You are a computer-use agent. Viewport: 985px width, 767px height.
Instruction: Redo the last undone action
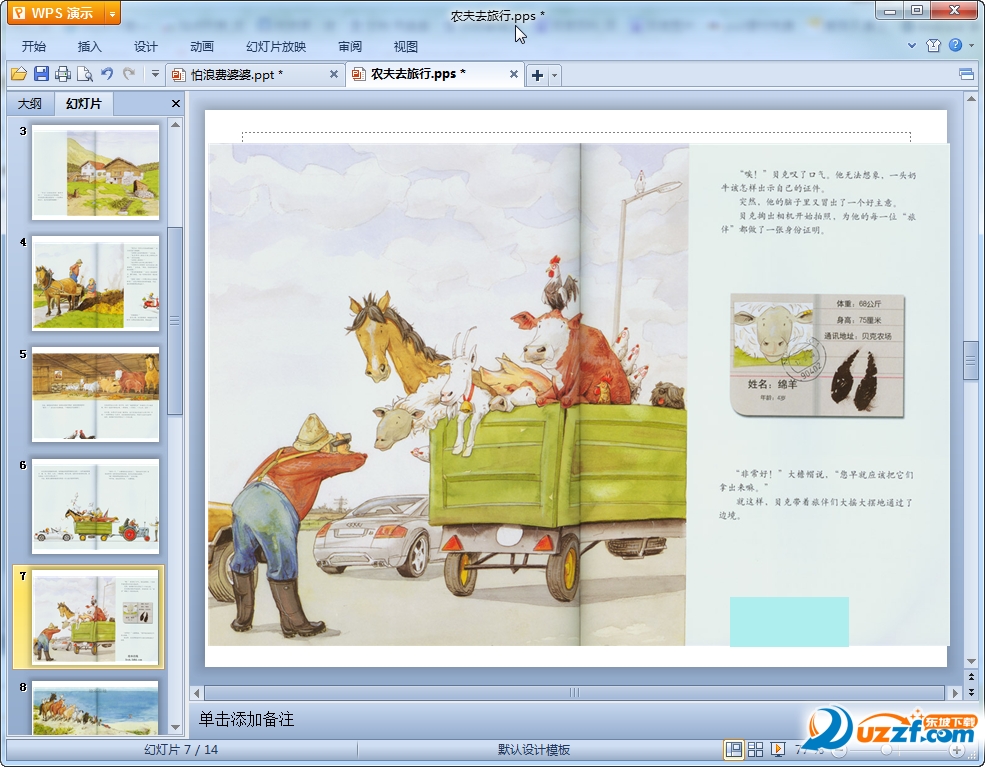pyautogui.click(x=129, y=74)
